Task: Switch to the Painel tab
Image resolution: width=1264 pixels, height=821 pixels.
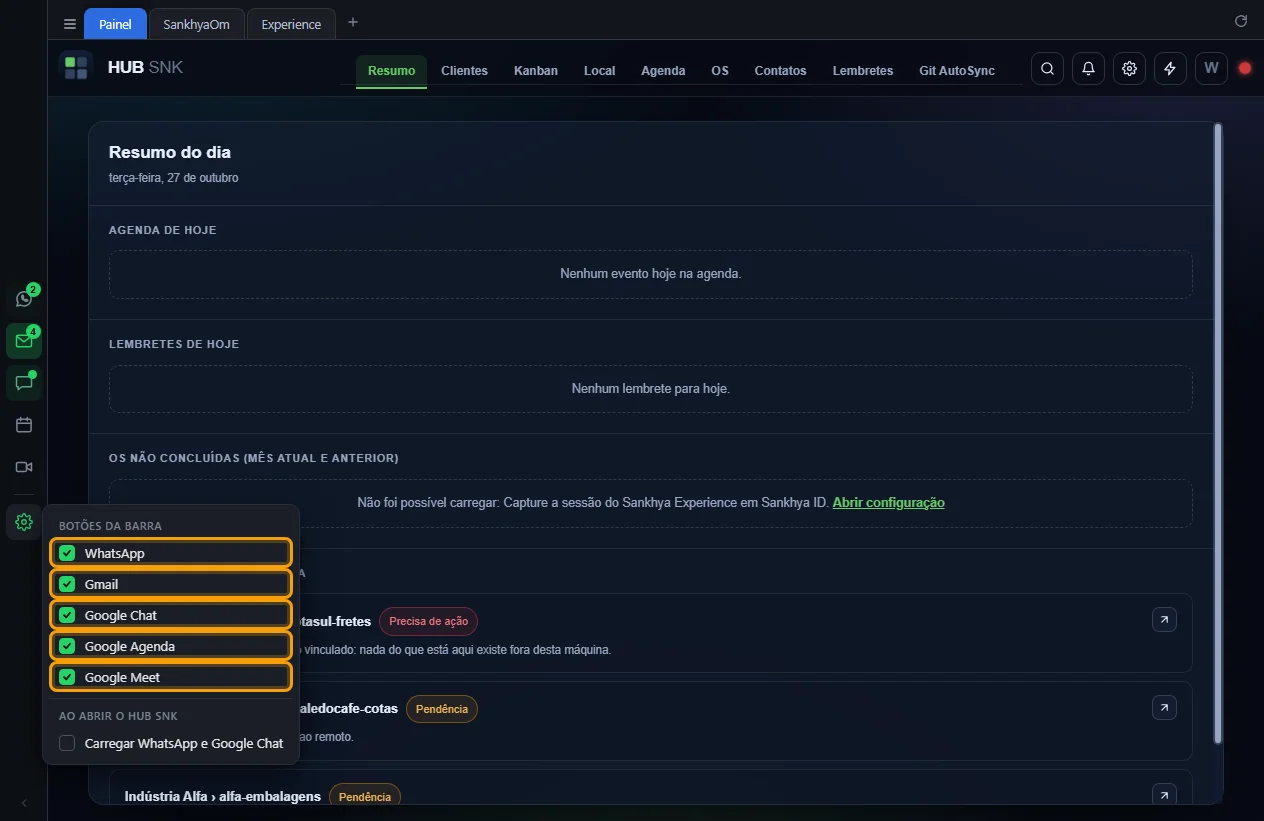Action: coord(115,24)
